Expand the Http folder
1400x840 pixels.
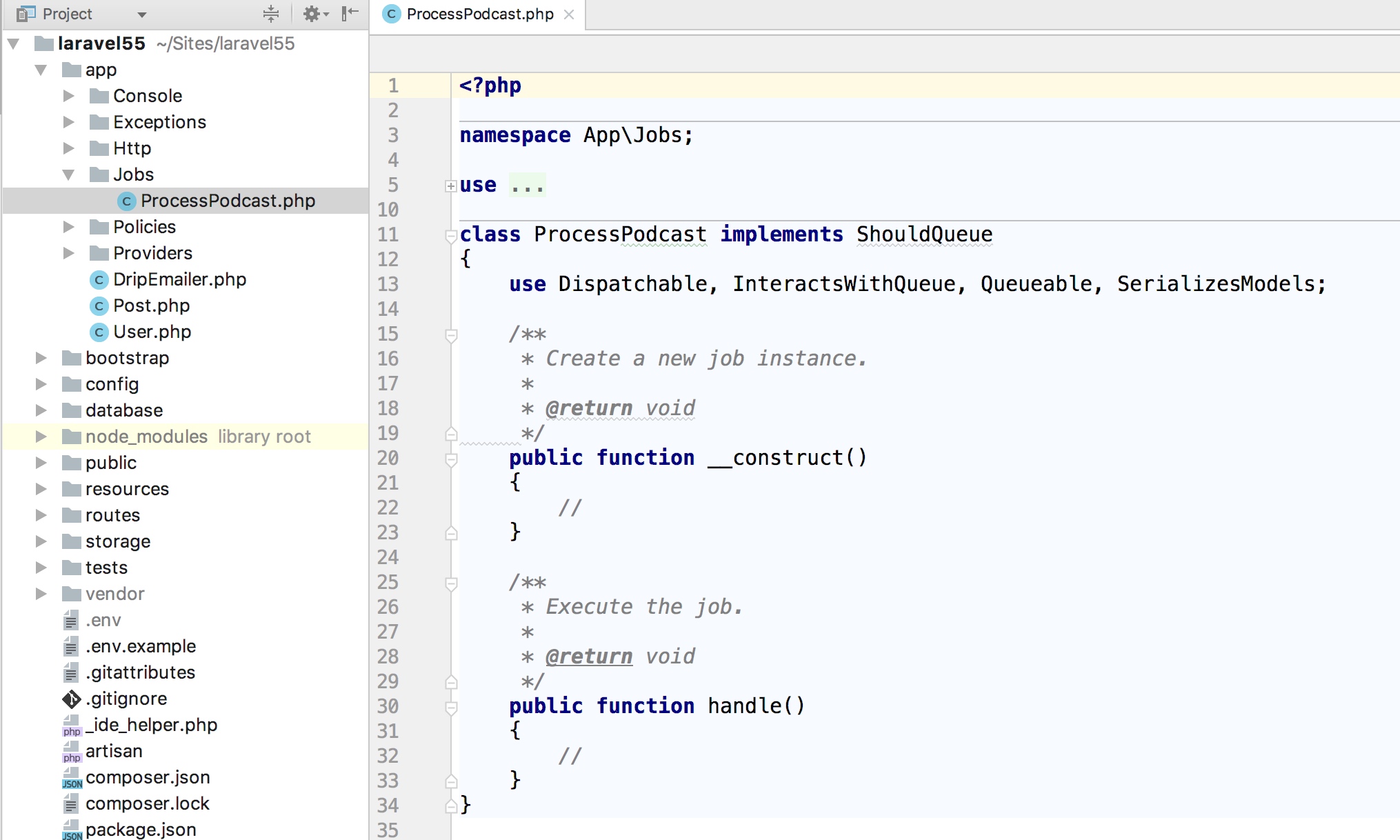[68, 148]
